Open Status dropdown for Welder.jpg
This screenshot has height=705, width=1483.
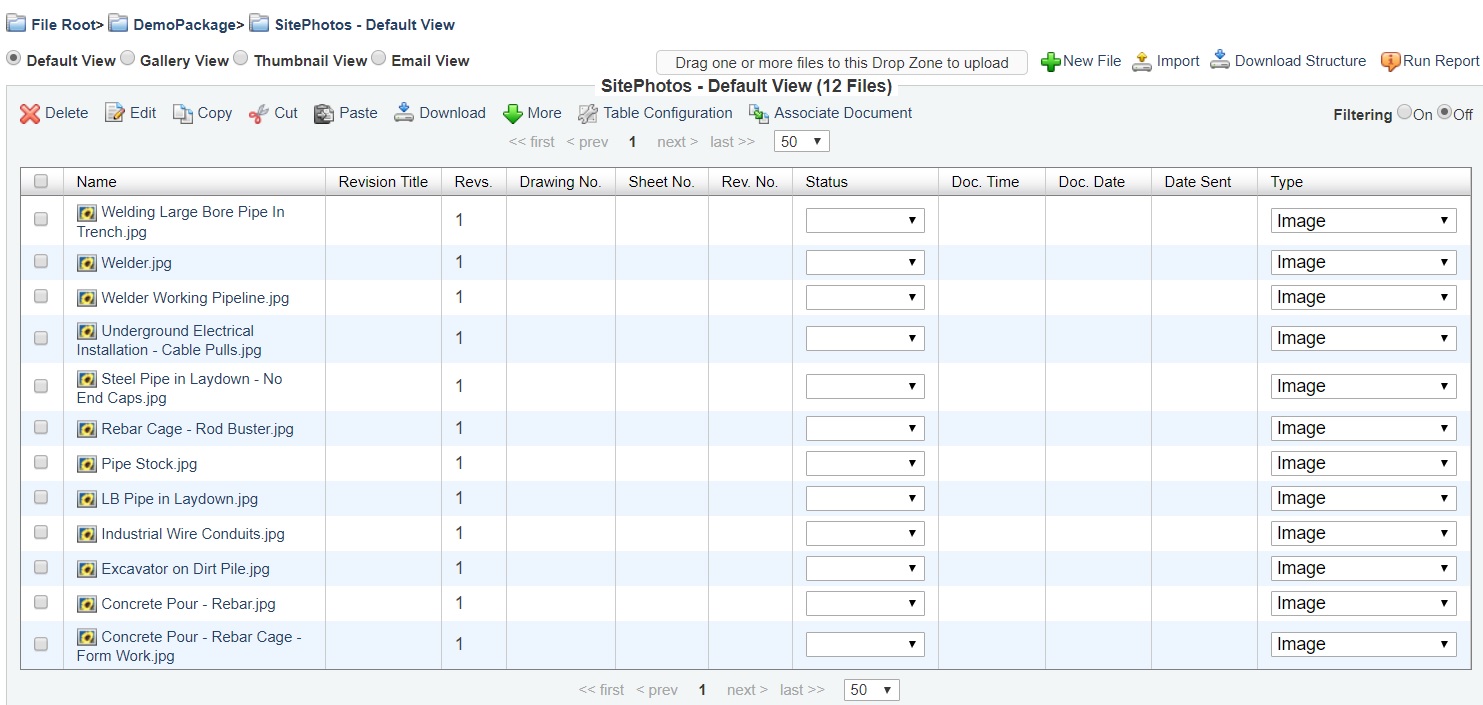865,262
